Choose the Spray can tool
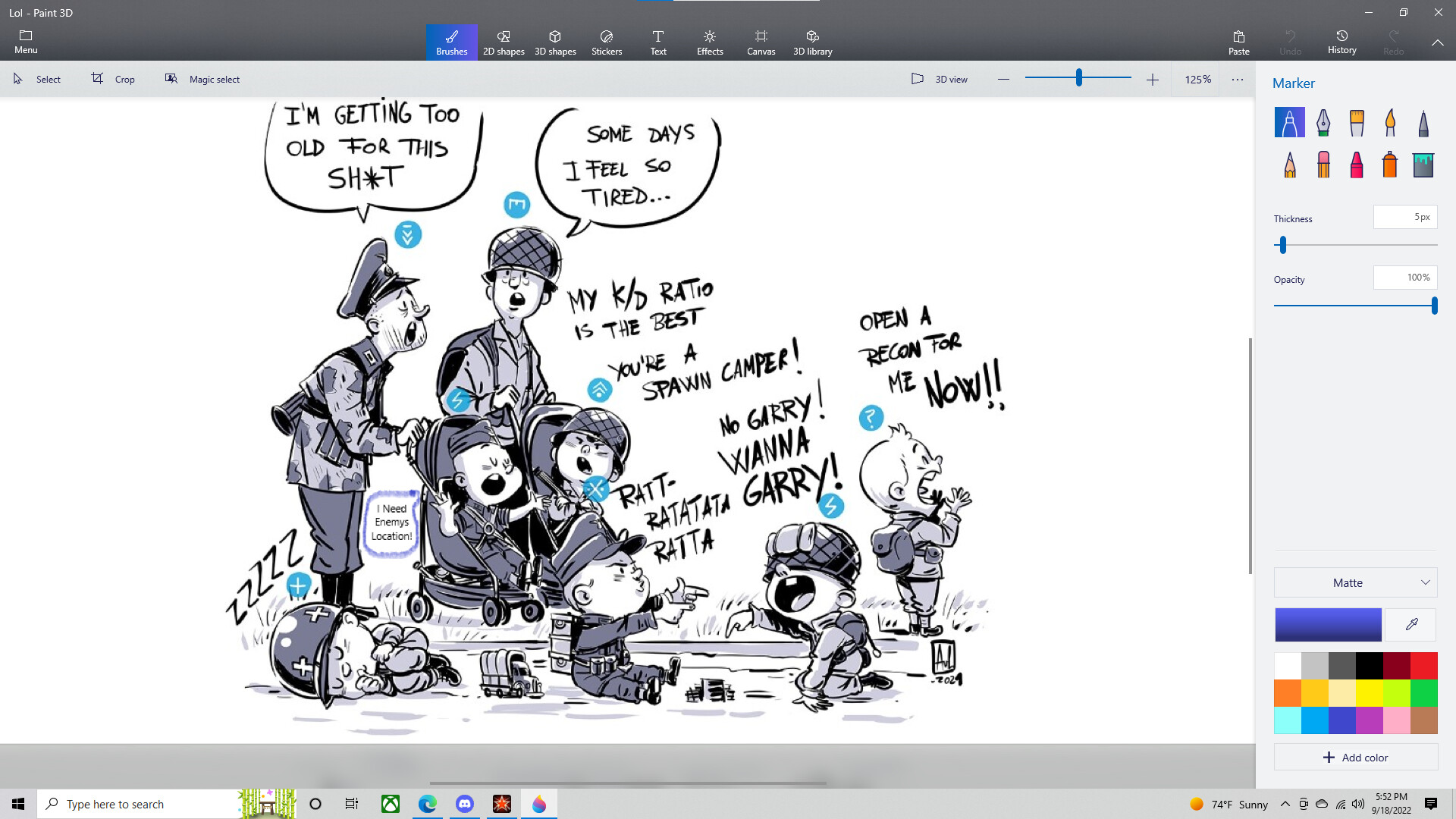Viewport: 1456px width, 819px height. [1390, 165]
